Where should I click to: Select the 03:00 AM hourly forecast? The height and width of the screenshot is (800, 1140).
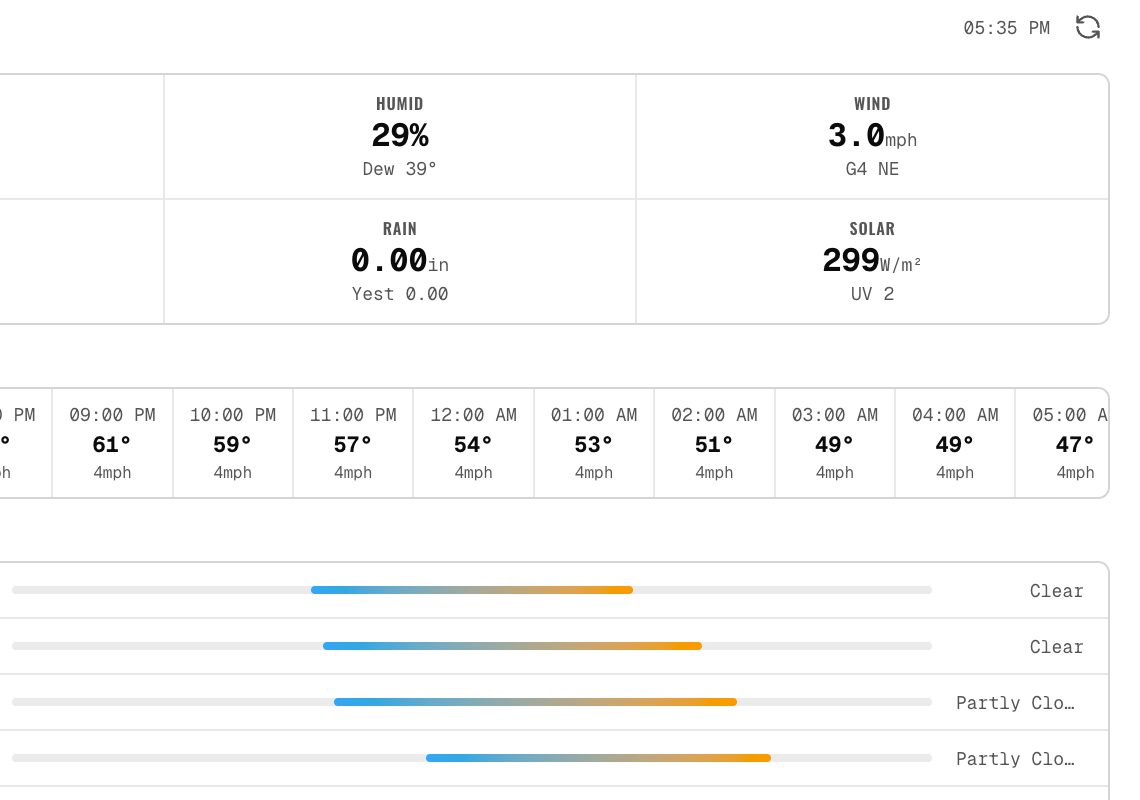click(835, 443)
